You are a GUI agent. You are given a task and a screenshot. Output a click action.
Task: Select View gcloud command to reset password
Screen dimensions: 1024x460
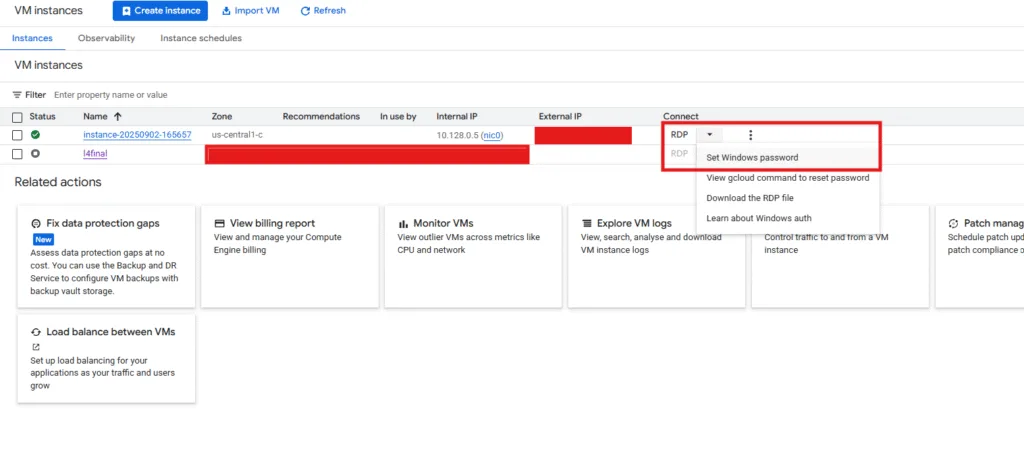(788, 178)
